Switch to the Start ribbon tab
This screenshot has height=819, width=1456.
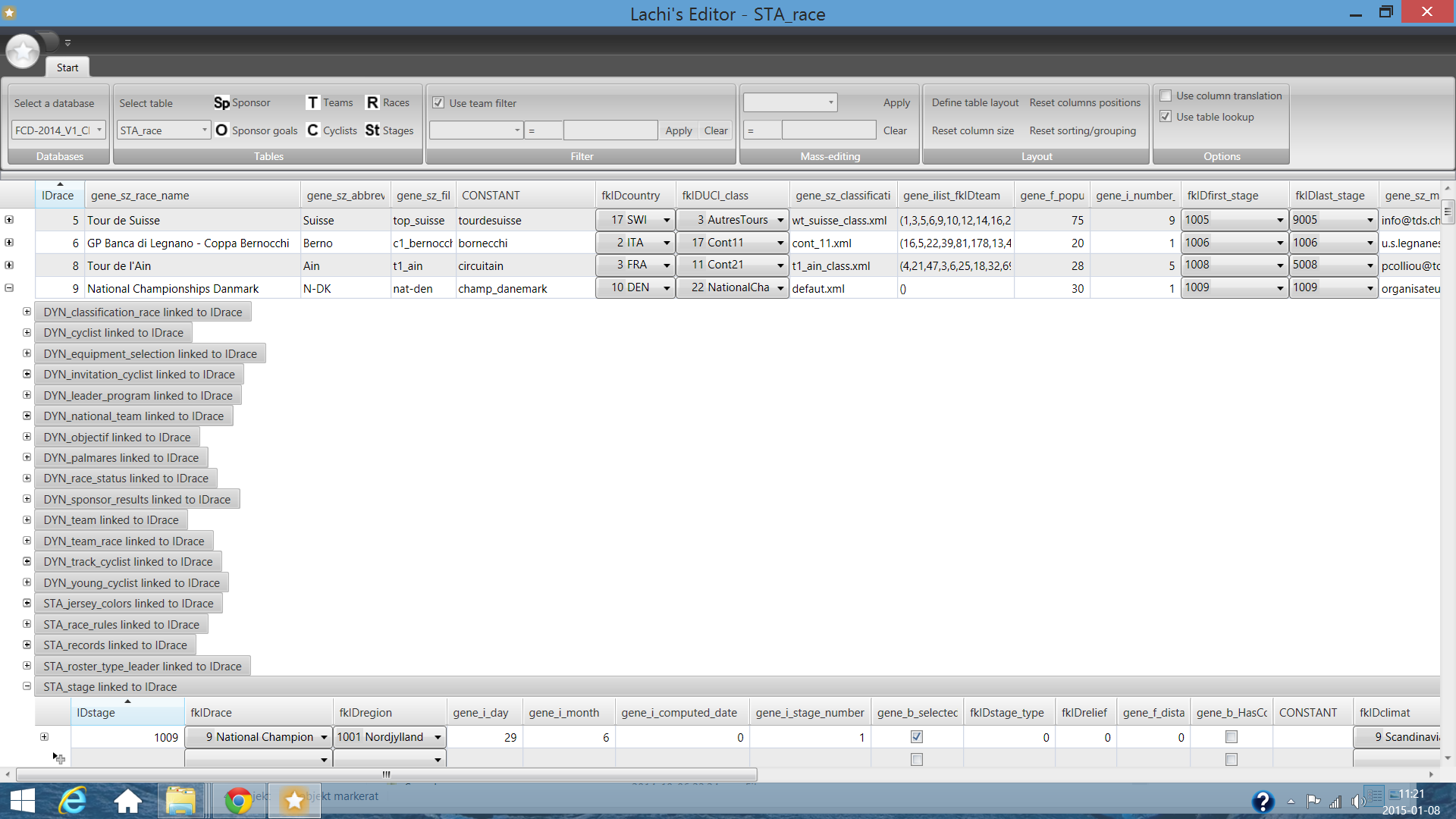pyautogui.click(x=67, y=67)
